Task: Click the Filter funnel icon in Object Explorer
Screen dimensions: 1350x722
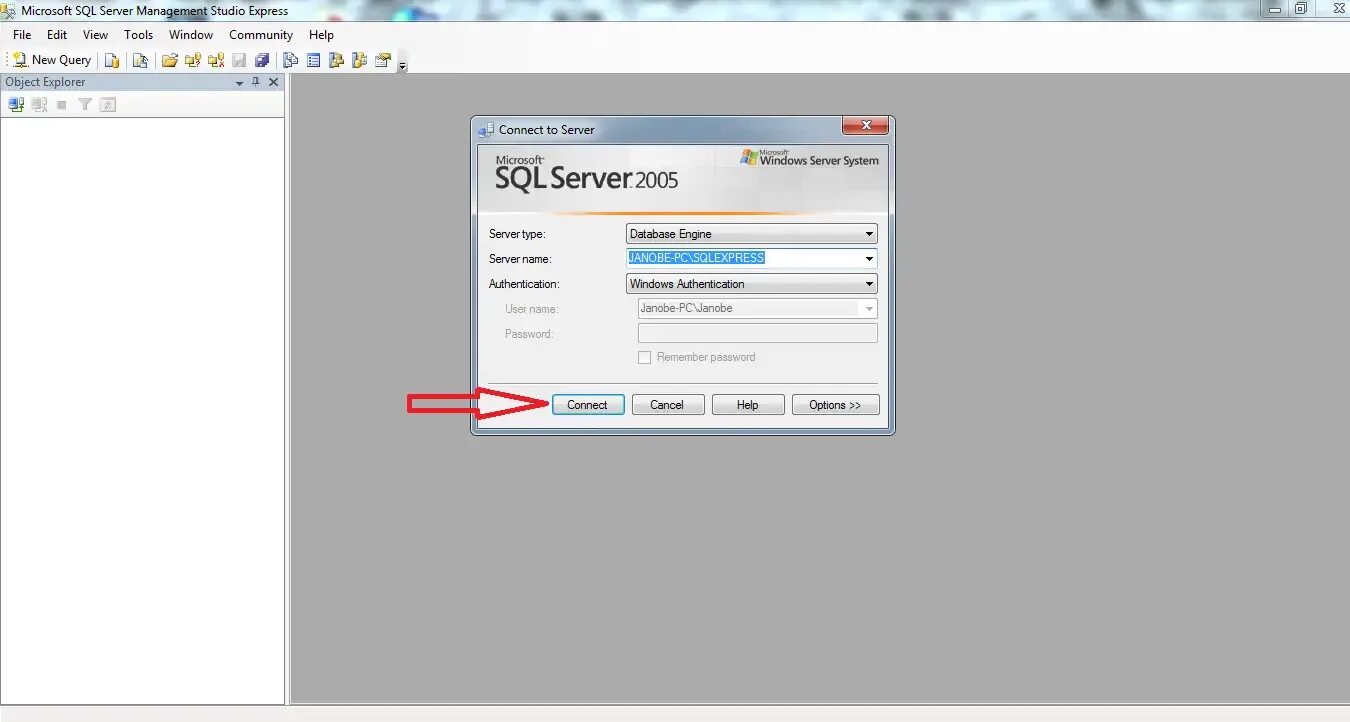Action: [x=85, y=104]
